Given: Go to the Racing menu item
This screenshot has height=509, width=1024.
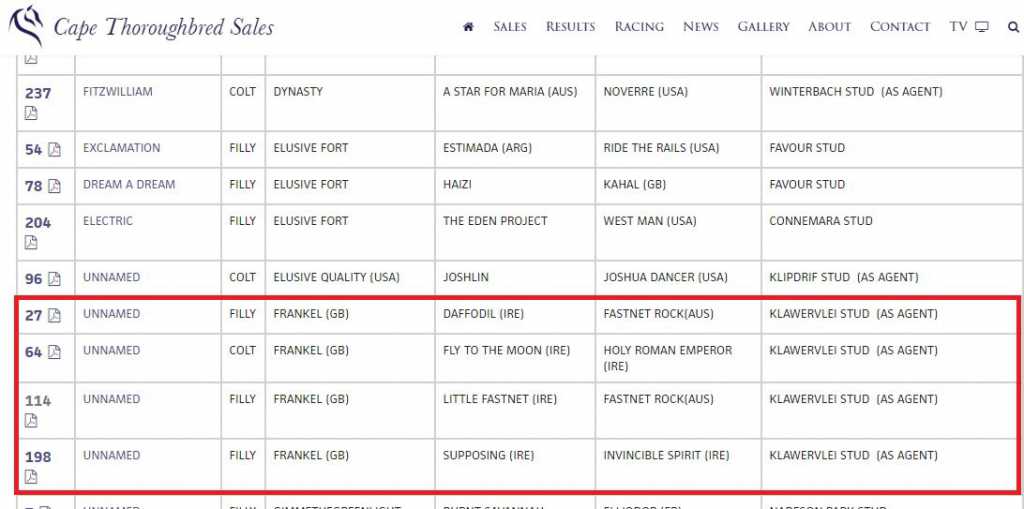Looking at the screenshot, I should [x=639, y=27].
